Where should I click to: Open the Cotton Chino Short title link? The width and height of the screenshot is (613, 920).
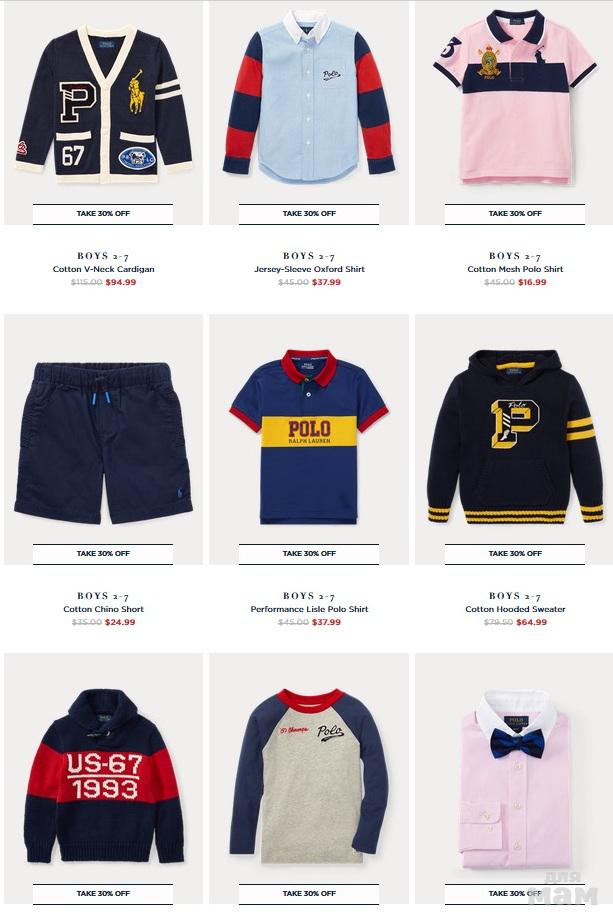pos(103,609)
